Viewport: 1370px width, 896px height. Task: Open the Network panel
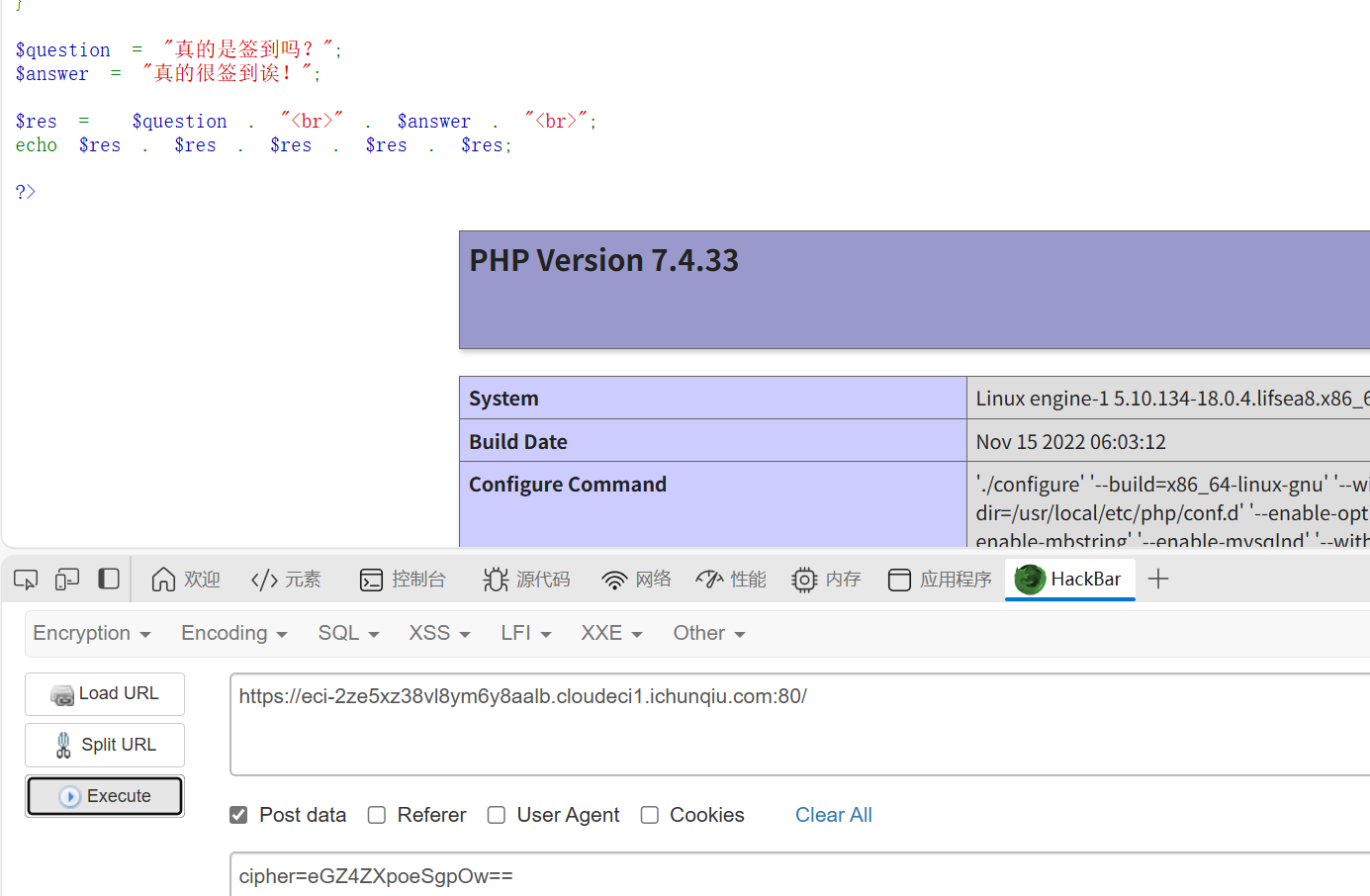pos(636,580)
